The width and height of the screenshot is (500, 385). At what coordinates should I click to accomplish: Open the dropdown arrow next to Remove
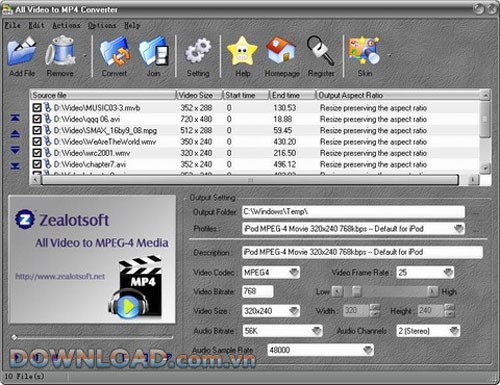click(84, 55)
